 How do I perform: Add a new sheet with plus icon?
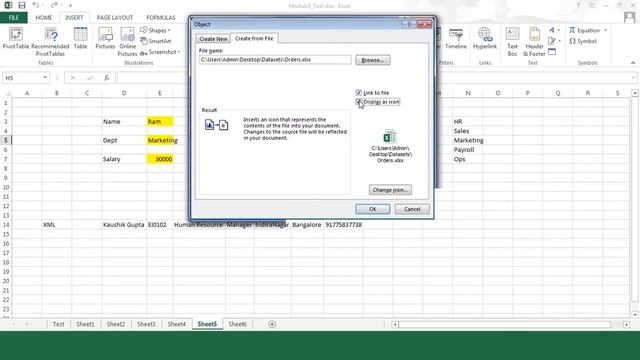click(x=272, y=324)
